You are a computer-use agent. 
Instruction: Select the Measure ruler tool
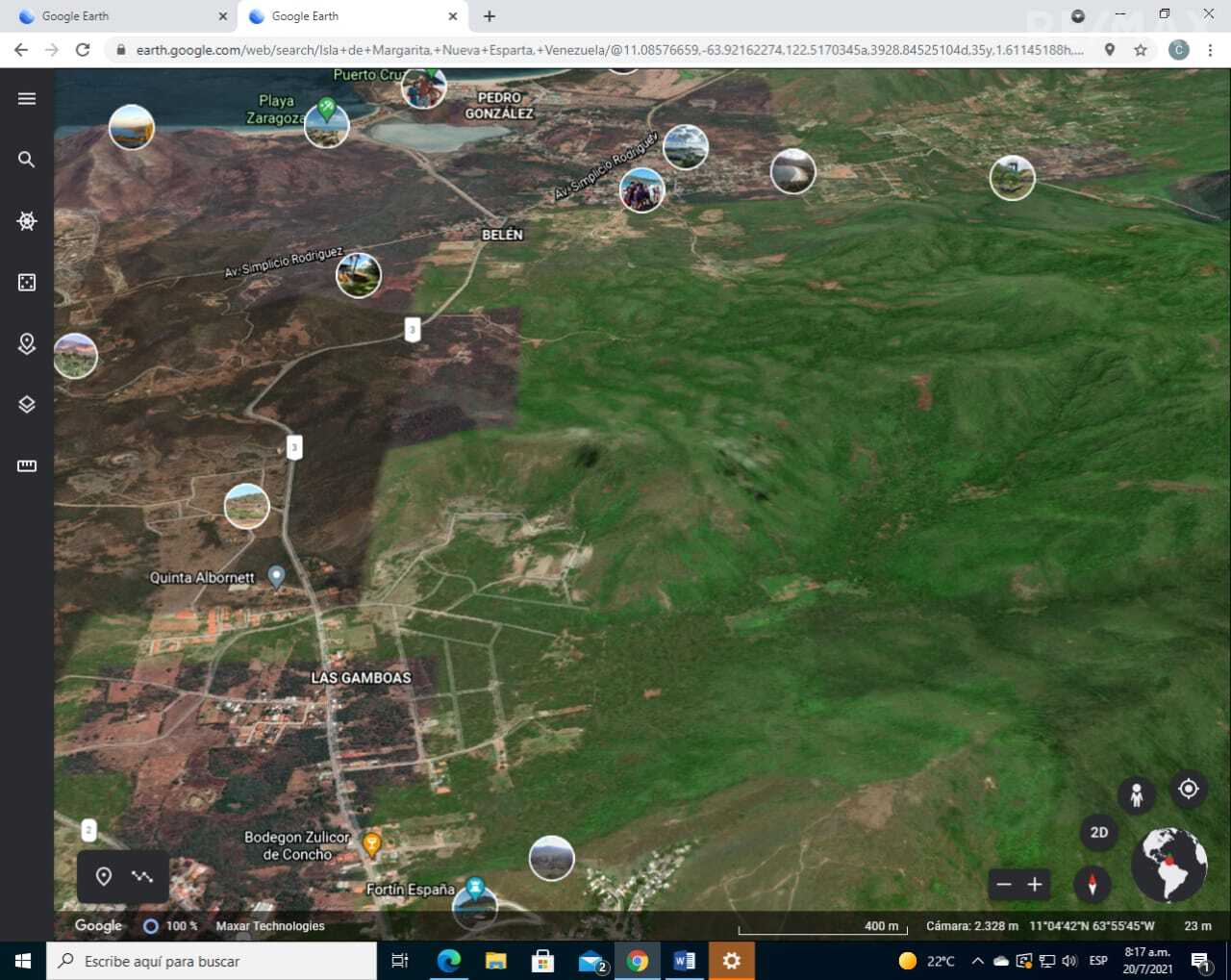tap(27, 465)
